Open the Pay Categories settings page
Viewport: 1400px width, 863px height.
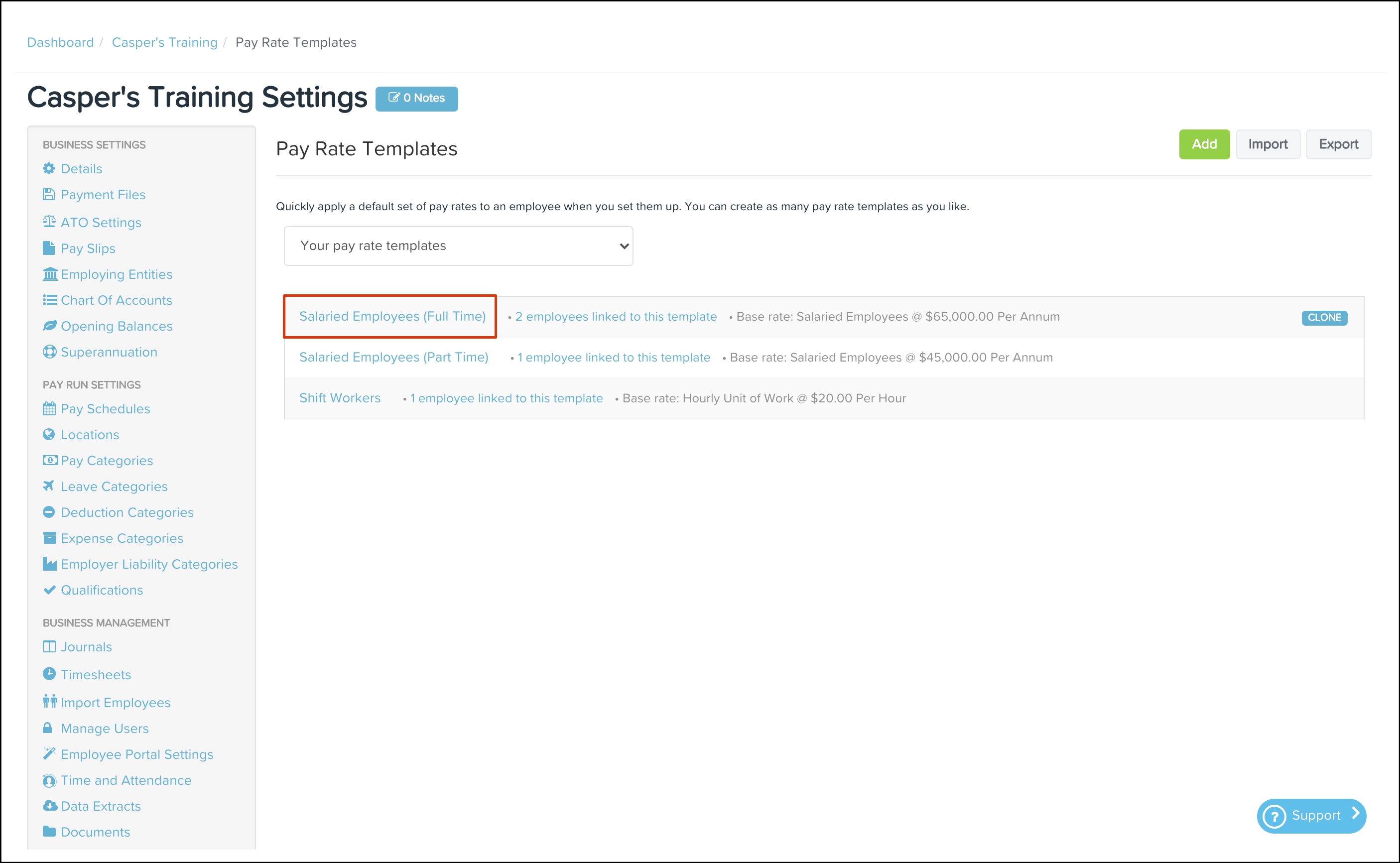coord(107,461)
